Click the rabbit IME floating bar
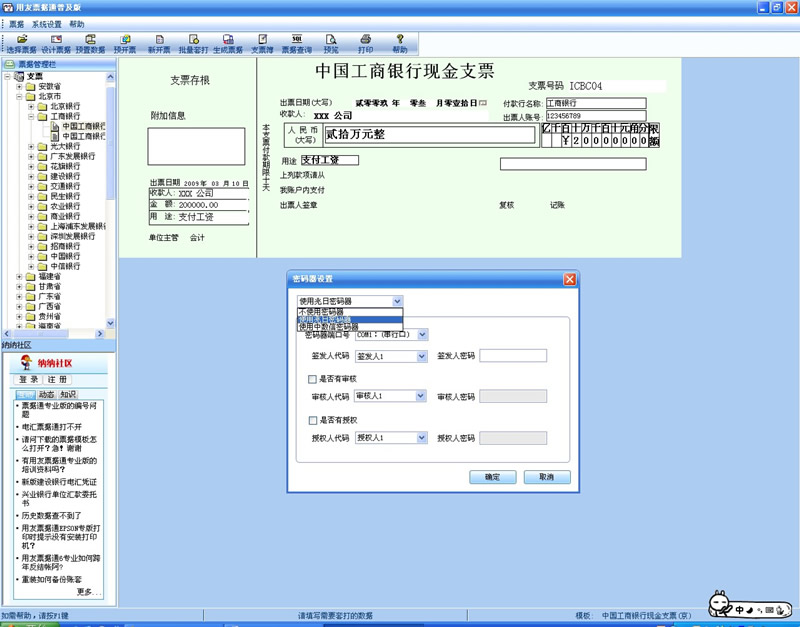This screenshot has height=627, width=800. pos(750,604)
